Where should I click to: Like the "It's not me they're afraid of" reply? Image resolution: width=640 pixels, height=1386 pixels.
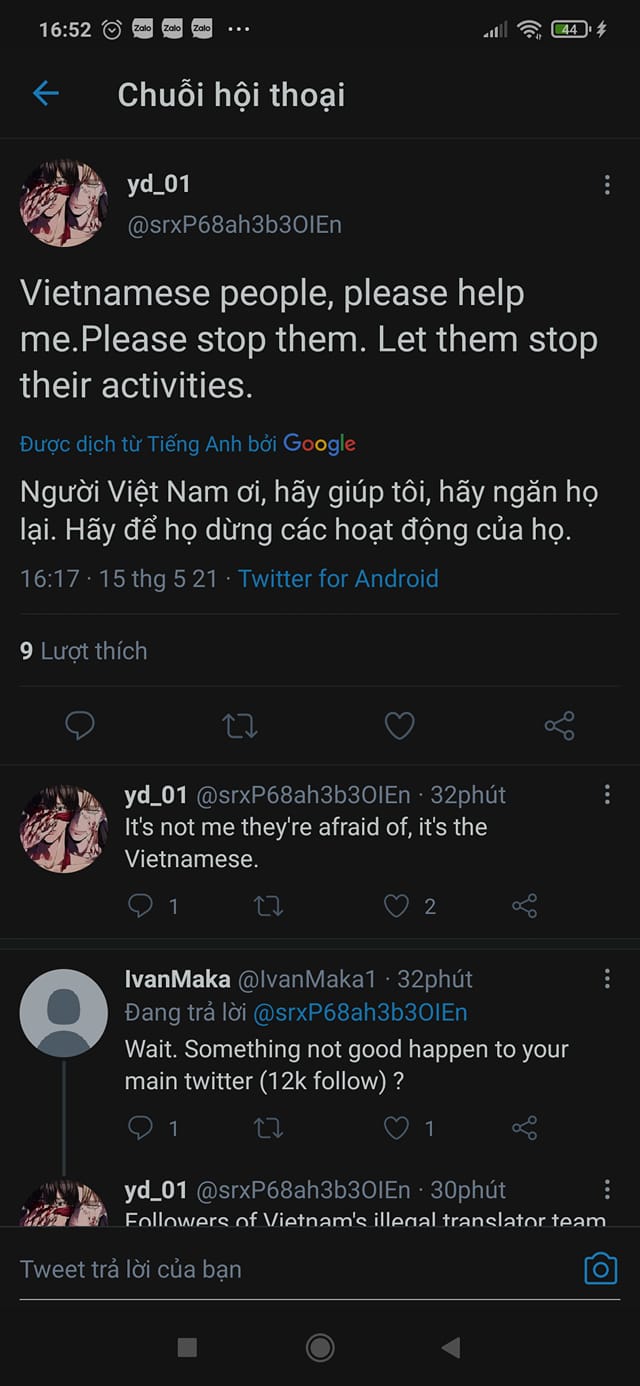(397, 906)
